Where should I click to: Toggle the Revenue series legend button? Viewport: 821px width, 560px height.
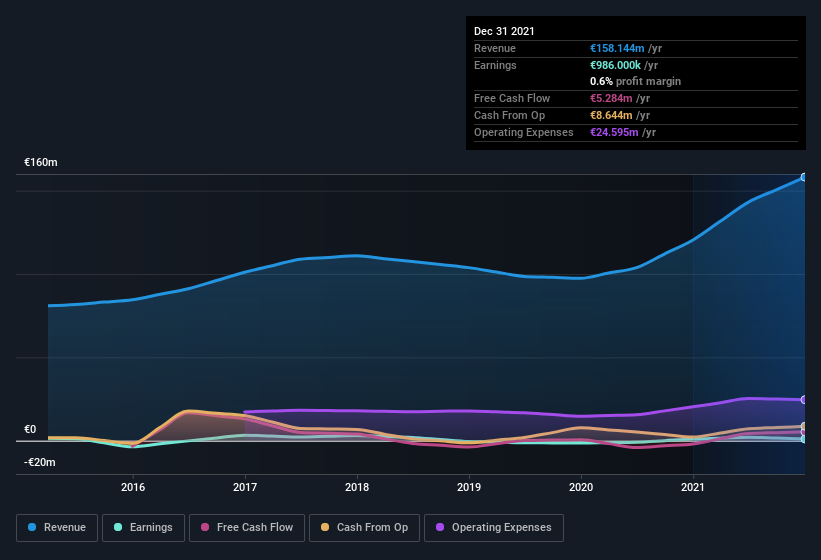click(57, 528)
